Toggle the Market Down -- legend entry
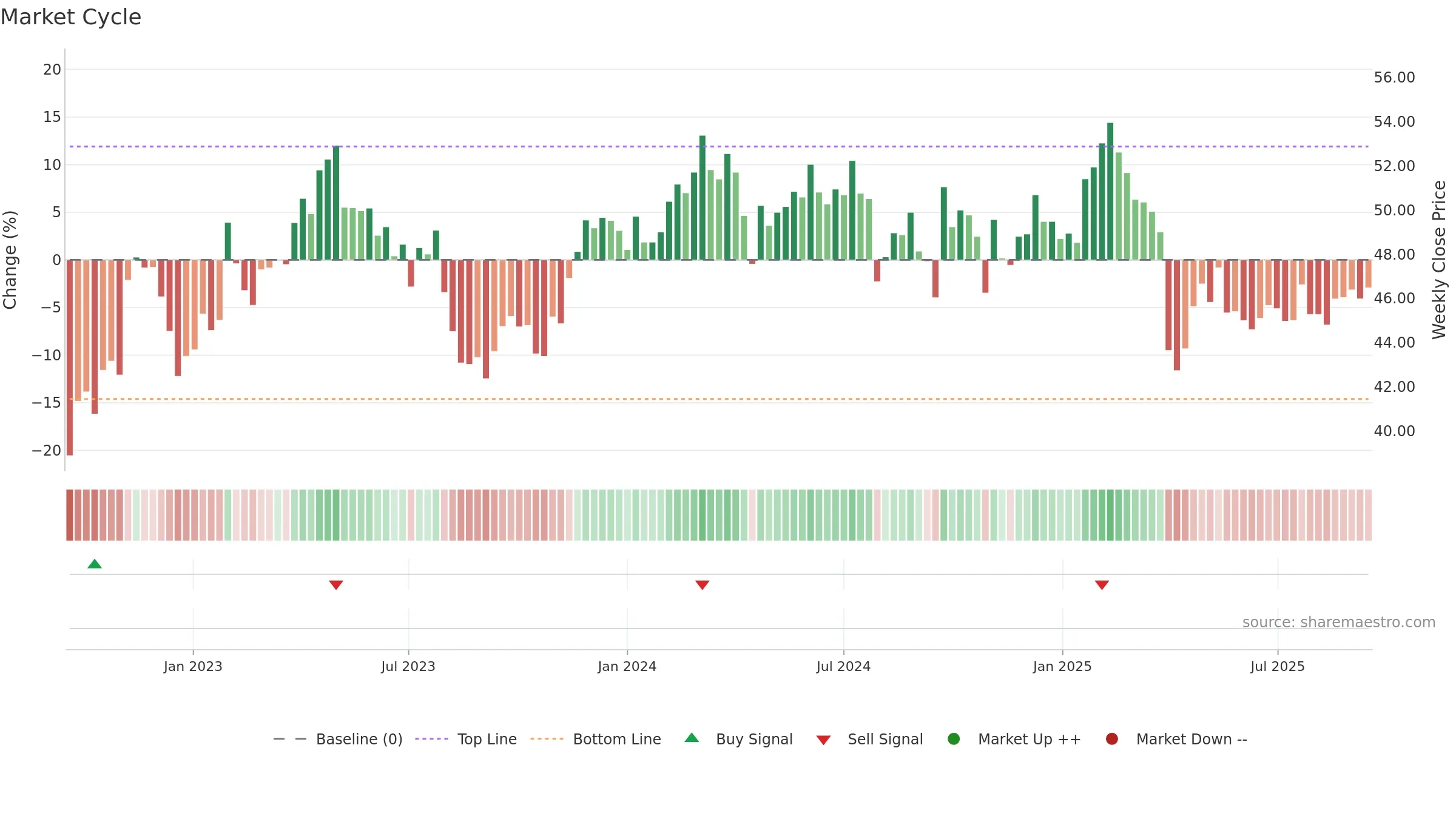Screen dimensions: 1456x819 point(1176,739)
